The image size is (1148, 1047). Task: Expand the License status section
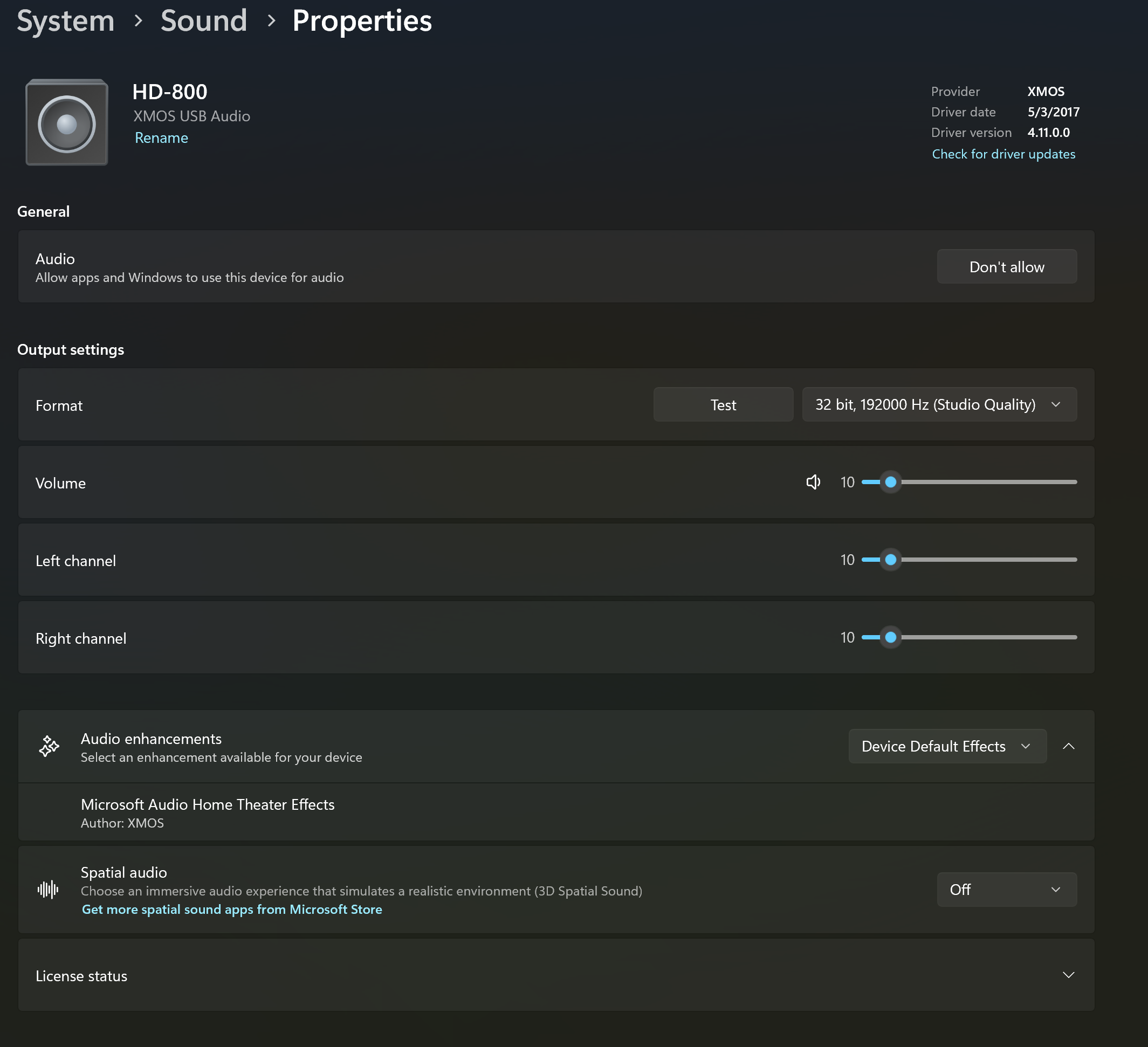click(1068, 975)
